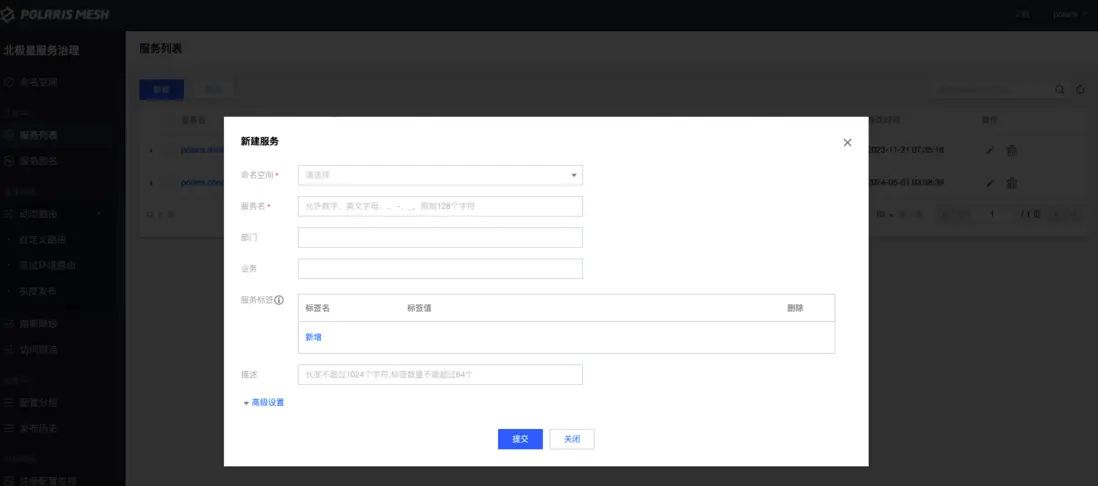Viewport: 1098px width, 486px height.
Task: Expand the first service row arrow
Action: pyautogui.click(x=151, y=150)
